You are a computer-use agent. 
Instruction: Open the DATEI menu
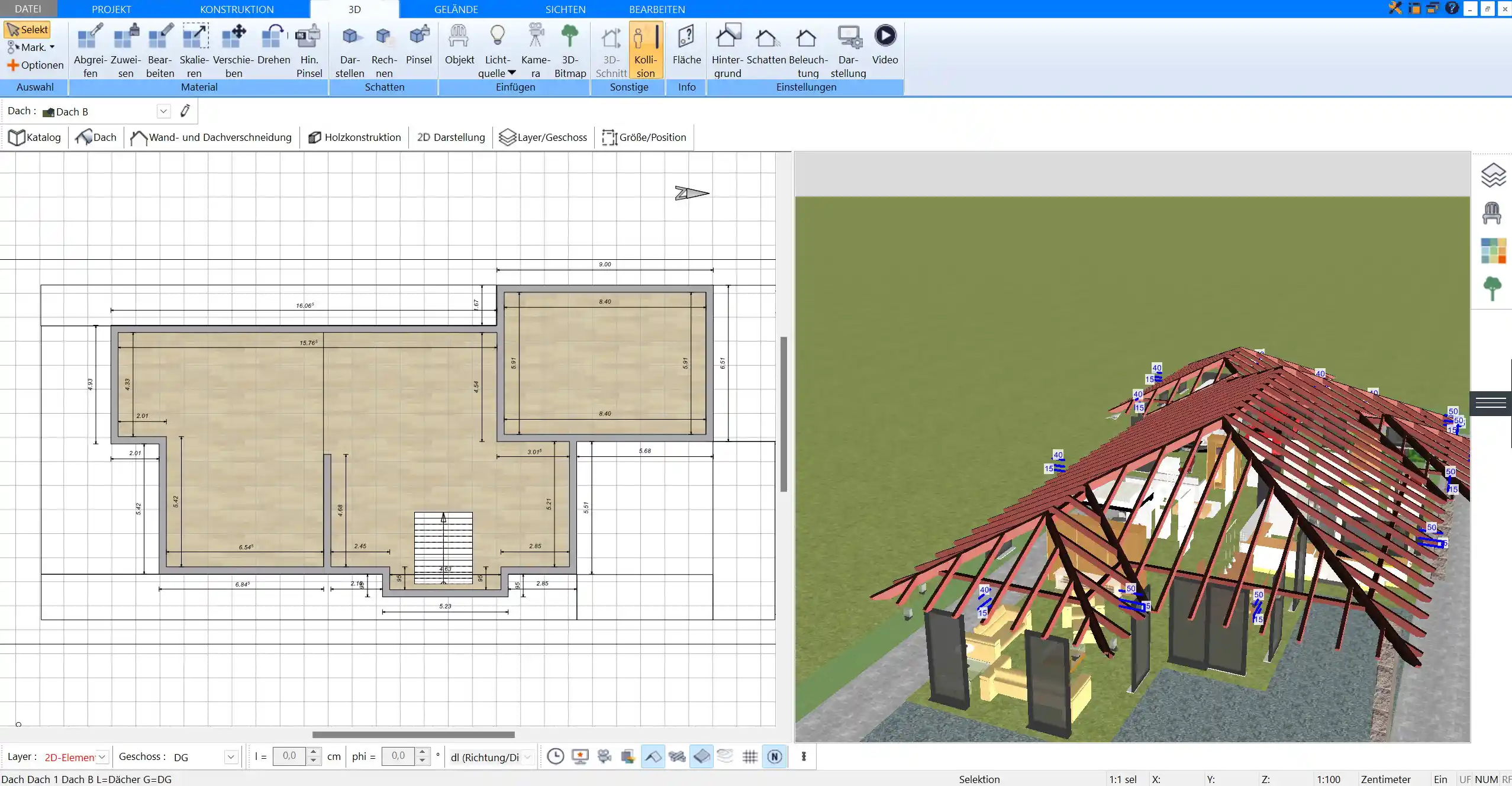(28, 9)
